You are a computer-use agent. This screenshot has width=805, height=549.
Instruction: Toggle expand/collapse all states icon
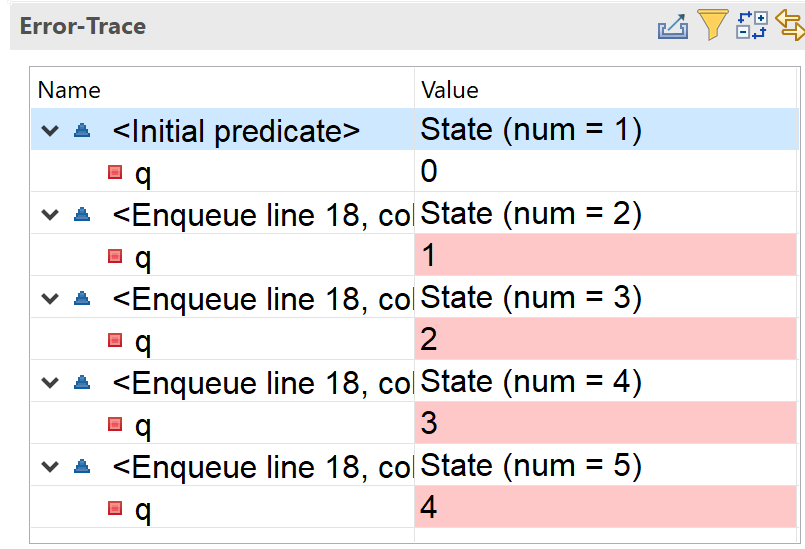pos(751,26)
